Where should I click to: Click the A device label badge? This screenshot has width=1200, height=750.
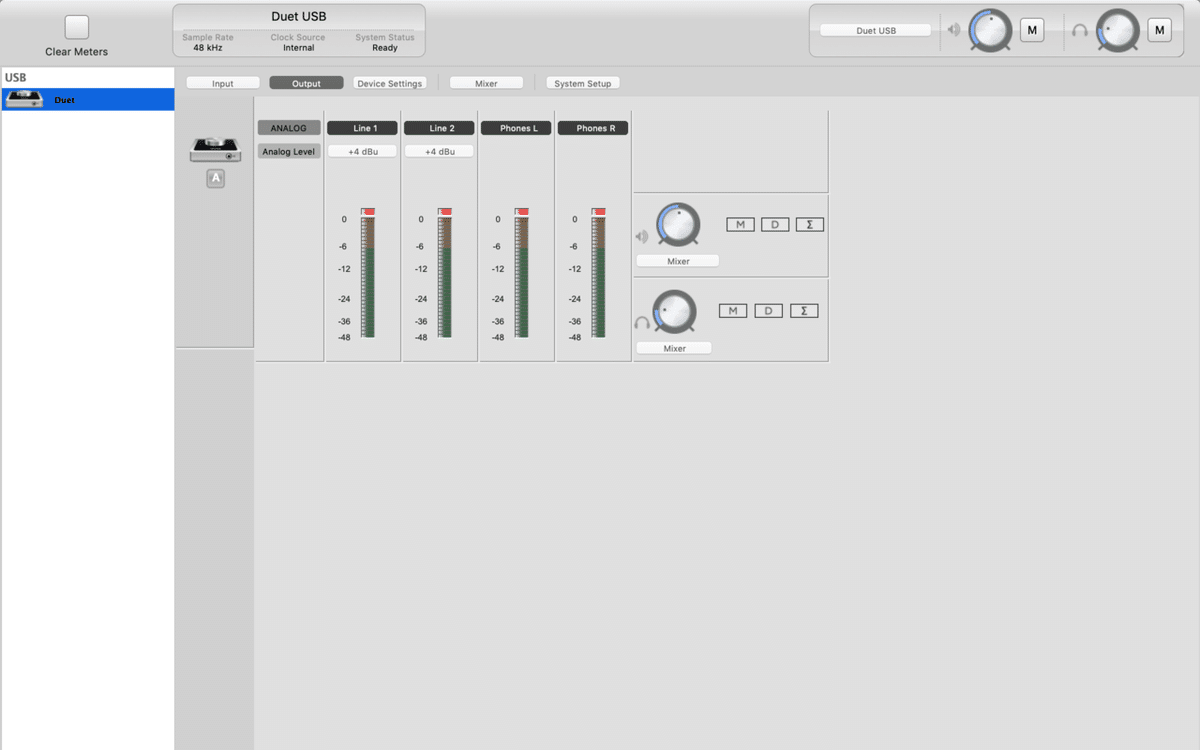point(215,178)
